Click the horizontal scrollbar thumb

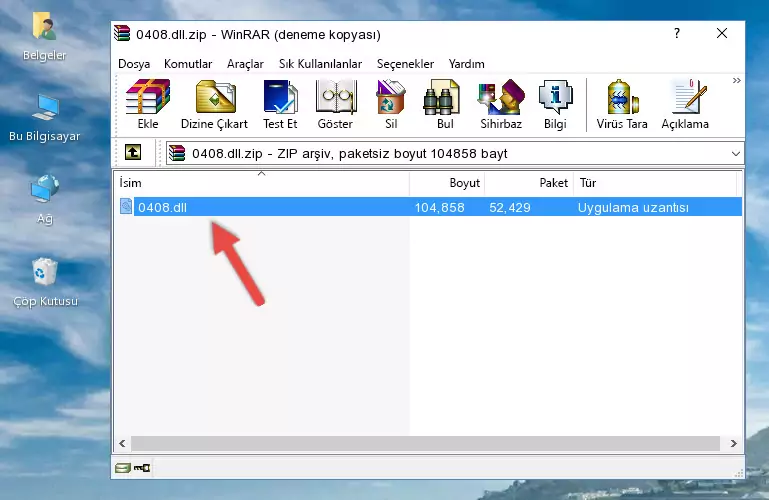click(425, 443)
